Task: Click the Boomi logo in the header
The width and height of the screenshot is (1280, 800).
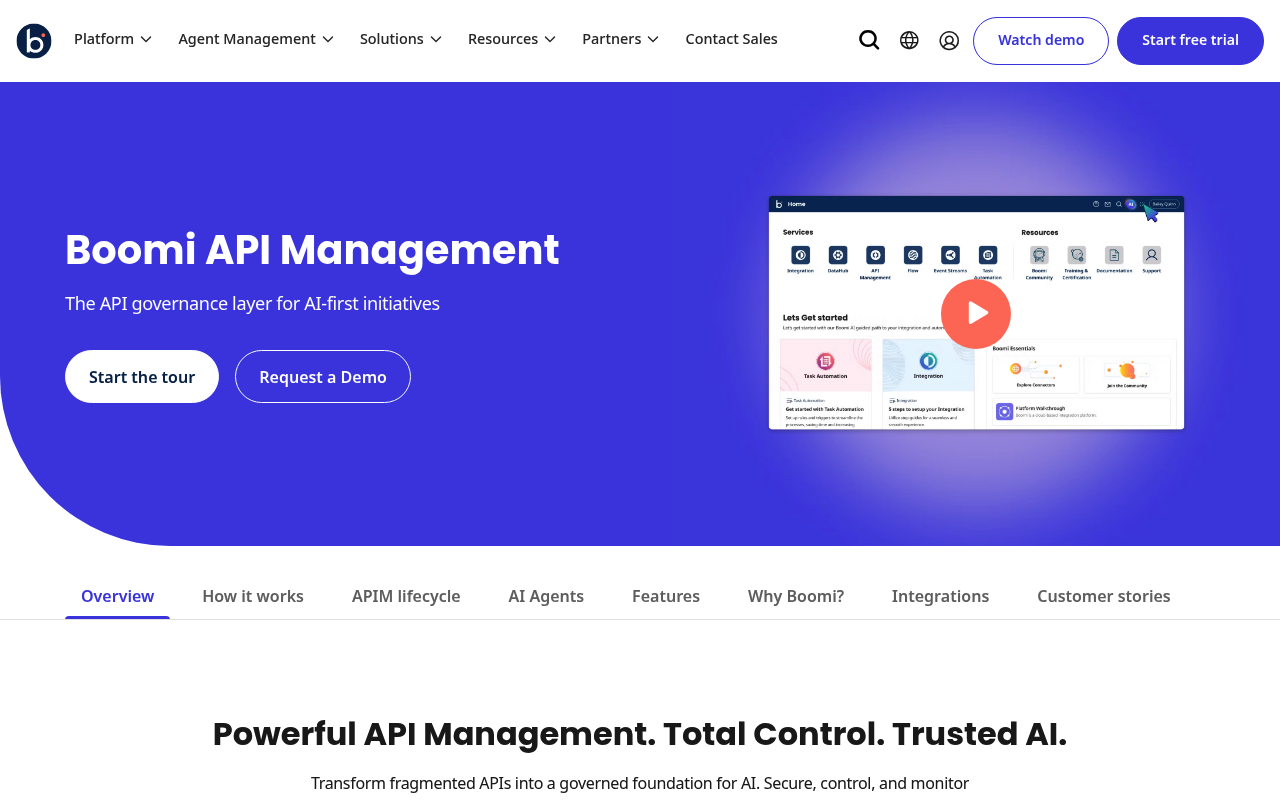Action: click(x=34, y=41)
